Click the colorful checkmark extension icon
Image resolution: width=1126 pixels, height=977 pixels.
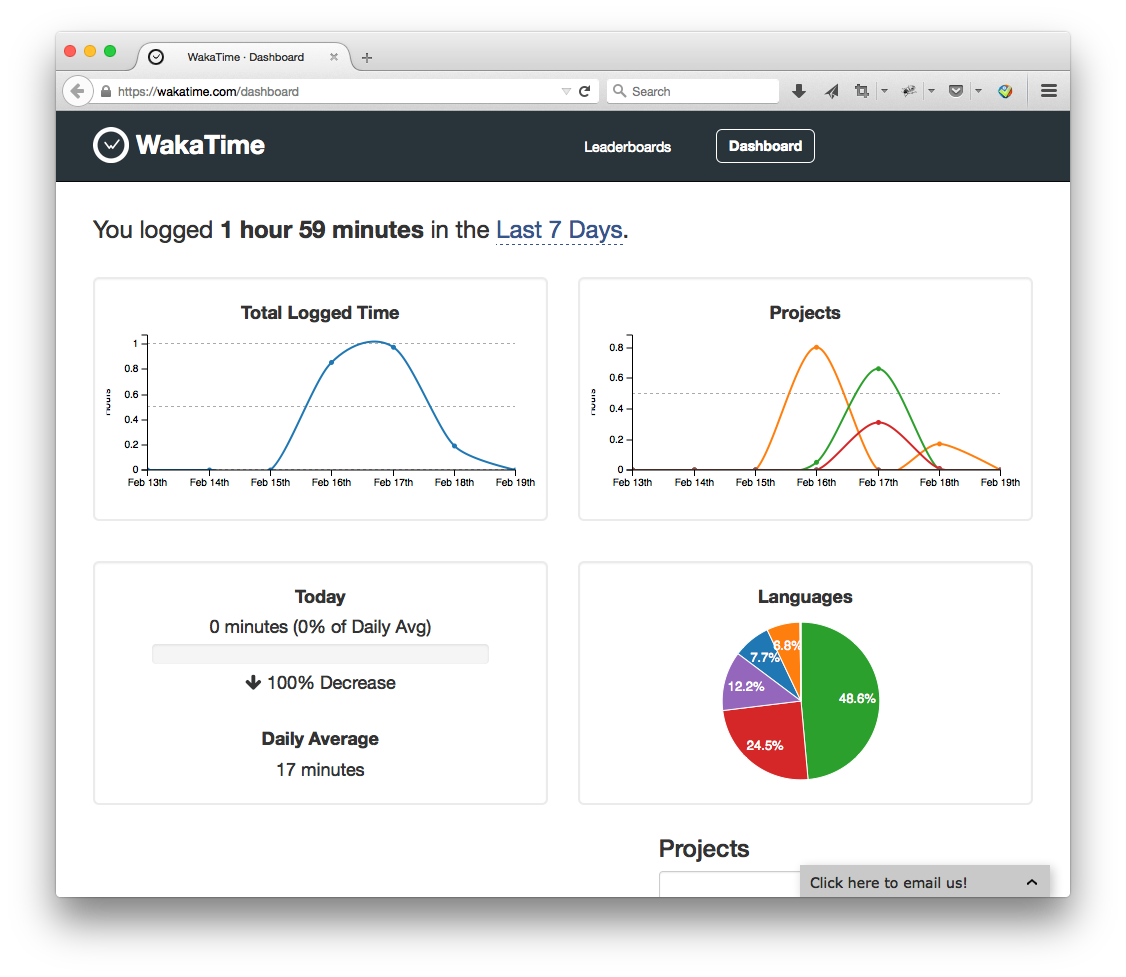pos(1006,91)
